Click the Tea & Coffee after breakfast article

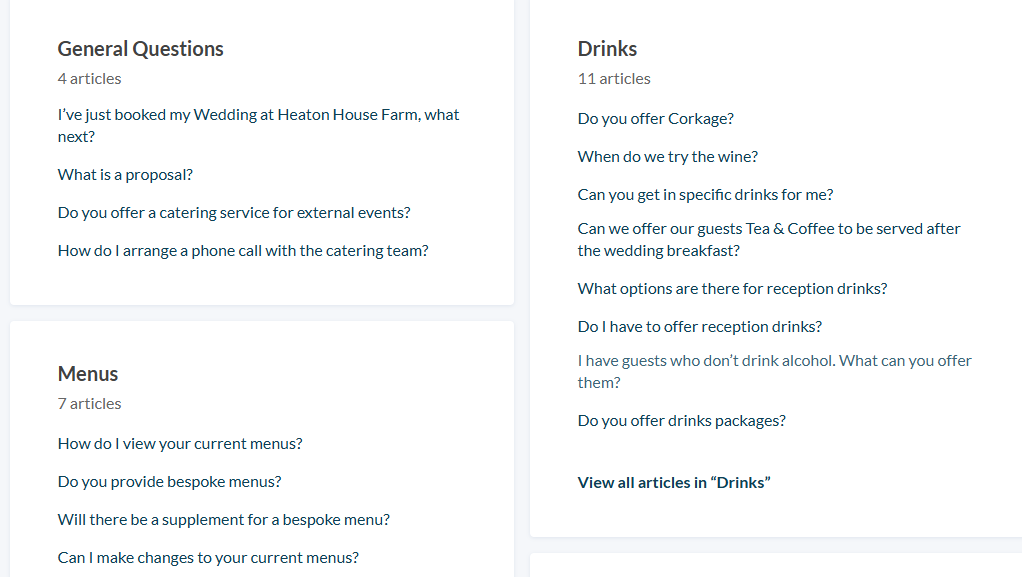click(768, 229)
